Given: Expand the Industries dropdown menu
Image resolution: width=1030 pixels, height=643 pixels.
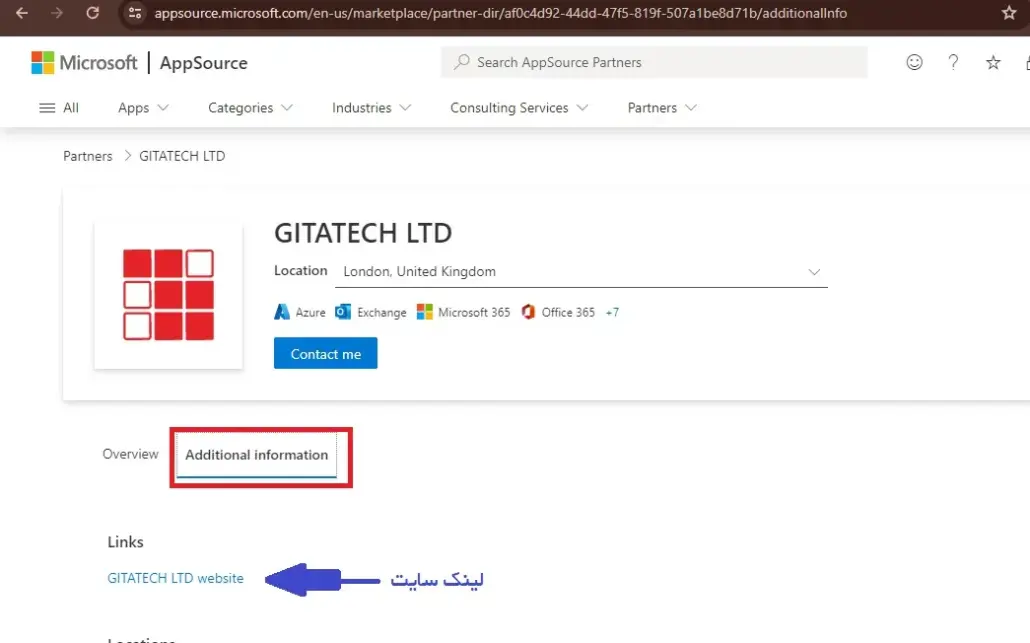Looking at the screenshot, I should coord(371,108).
